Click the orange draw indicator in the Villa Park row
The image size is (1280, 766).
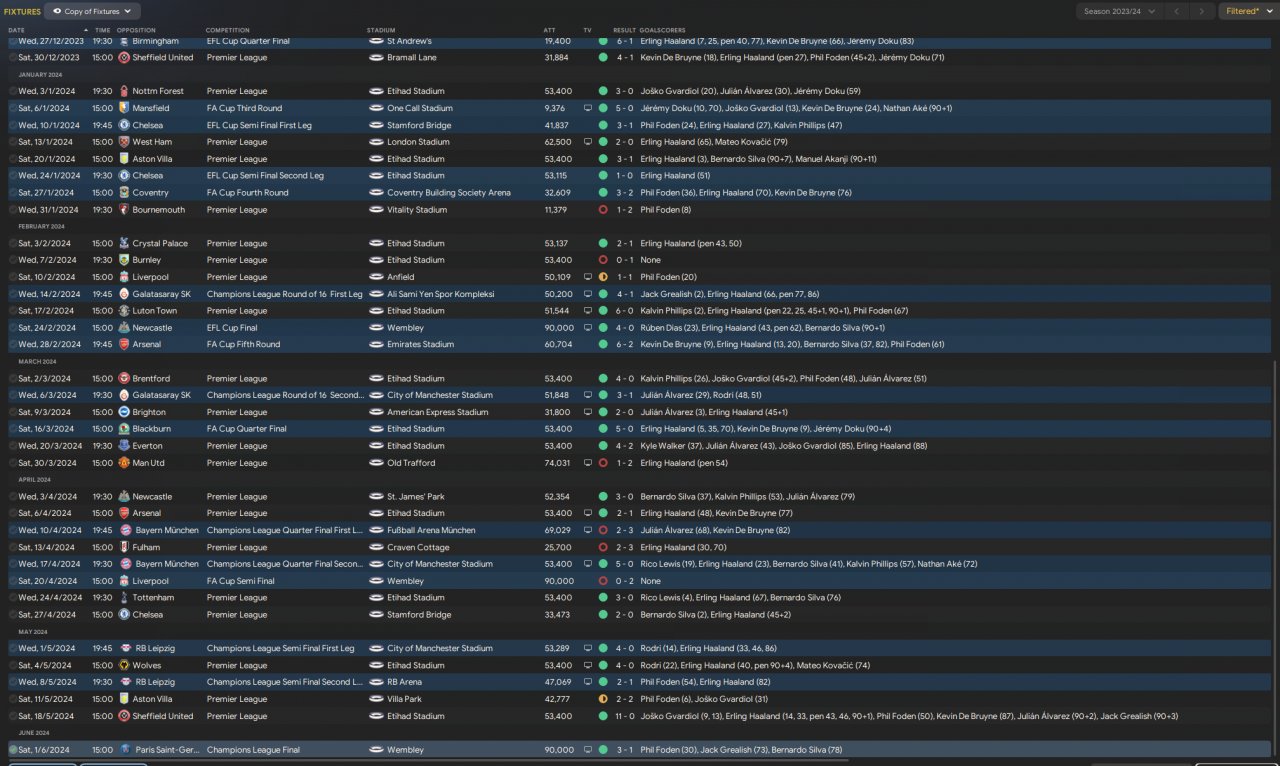[x=603, y=699]
